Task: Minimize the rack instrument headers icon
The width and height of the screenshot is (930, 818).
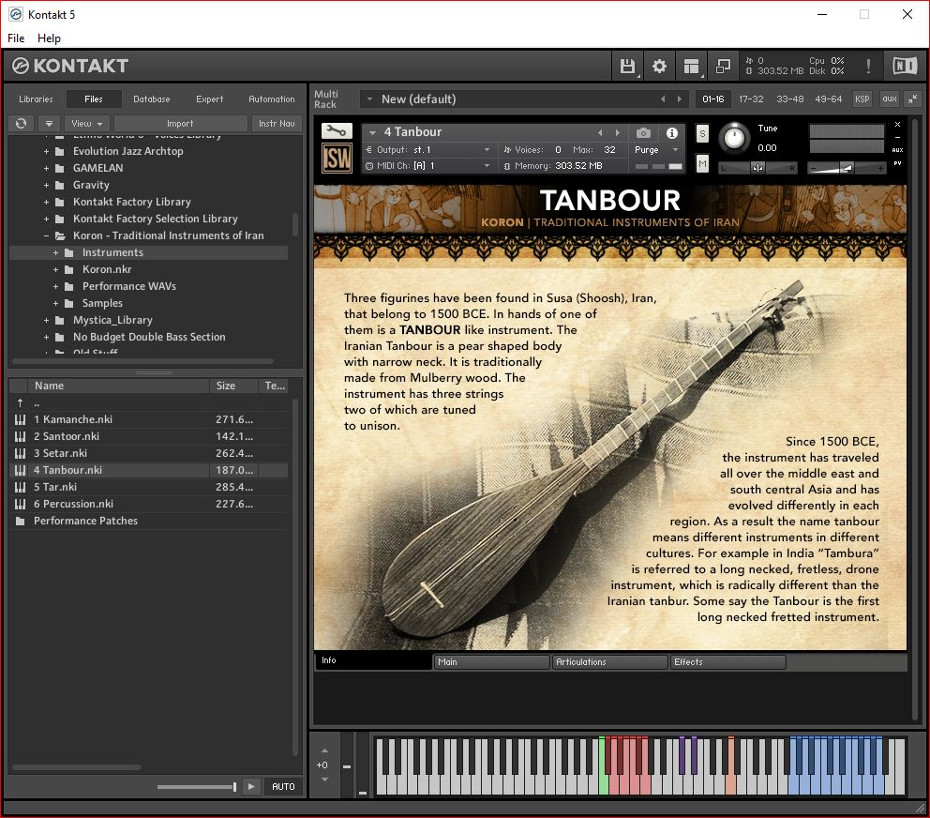Action: click(x=913, y=99)
